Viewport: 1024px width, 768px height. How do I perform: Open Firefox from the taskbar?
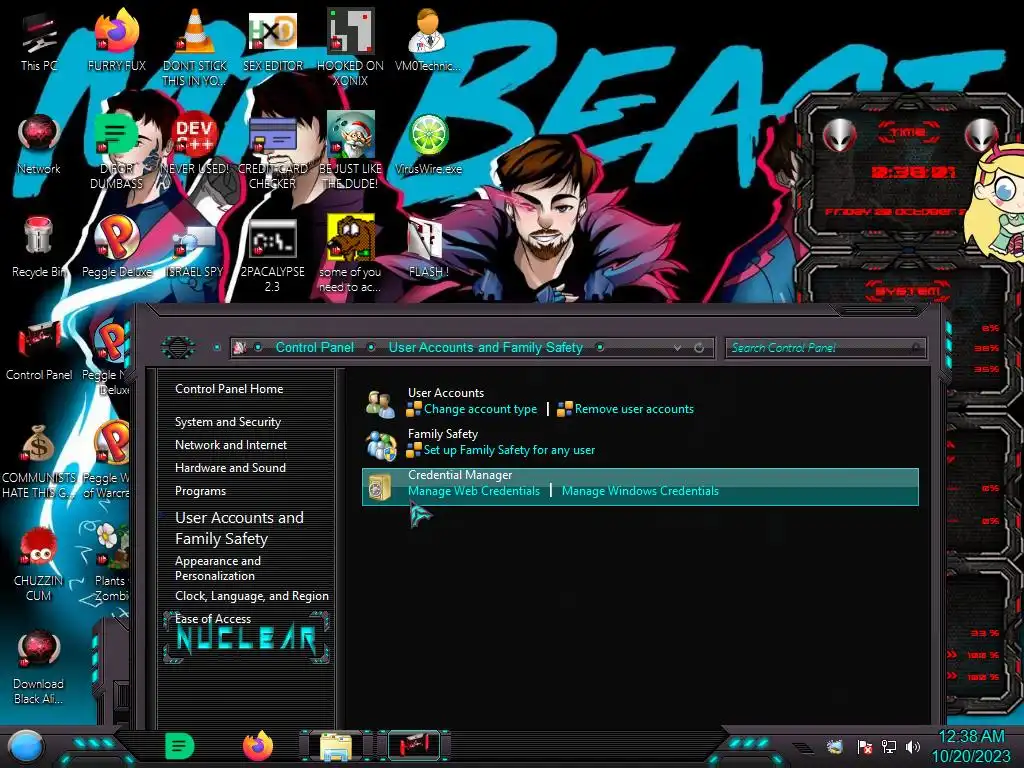(x=257, y=745)
